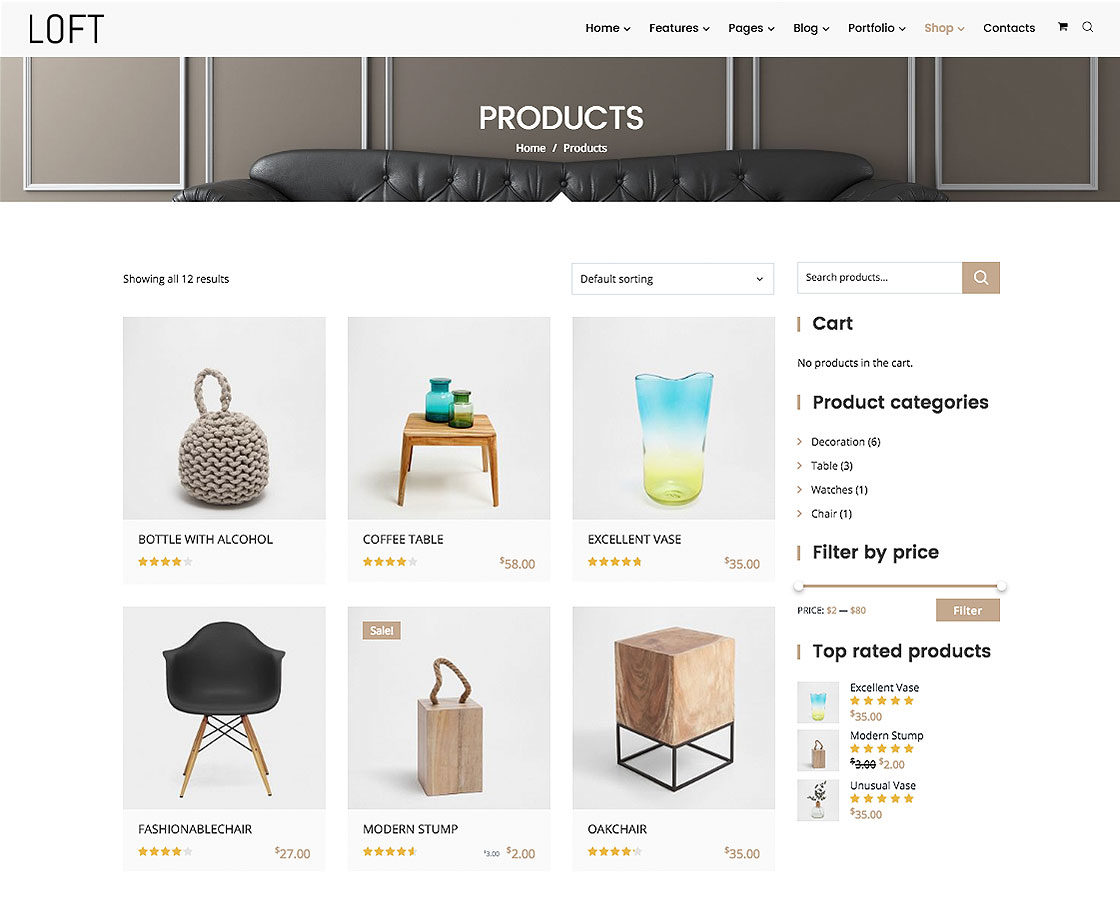
Task: Select the Watches (1) category link
Action: [839, 490]
